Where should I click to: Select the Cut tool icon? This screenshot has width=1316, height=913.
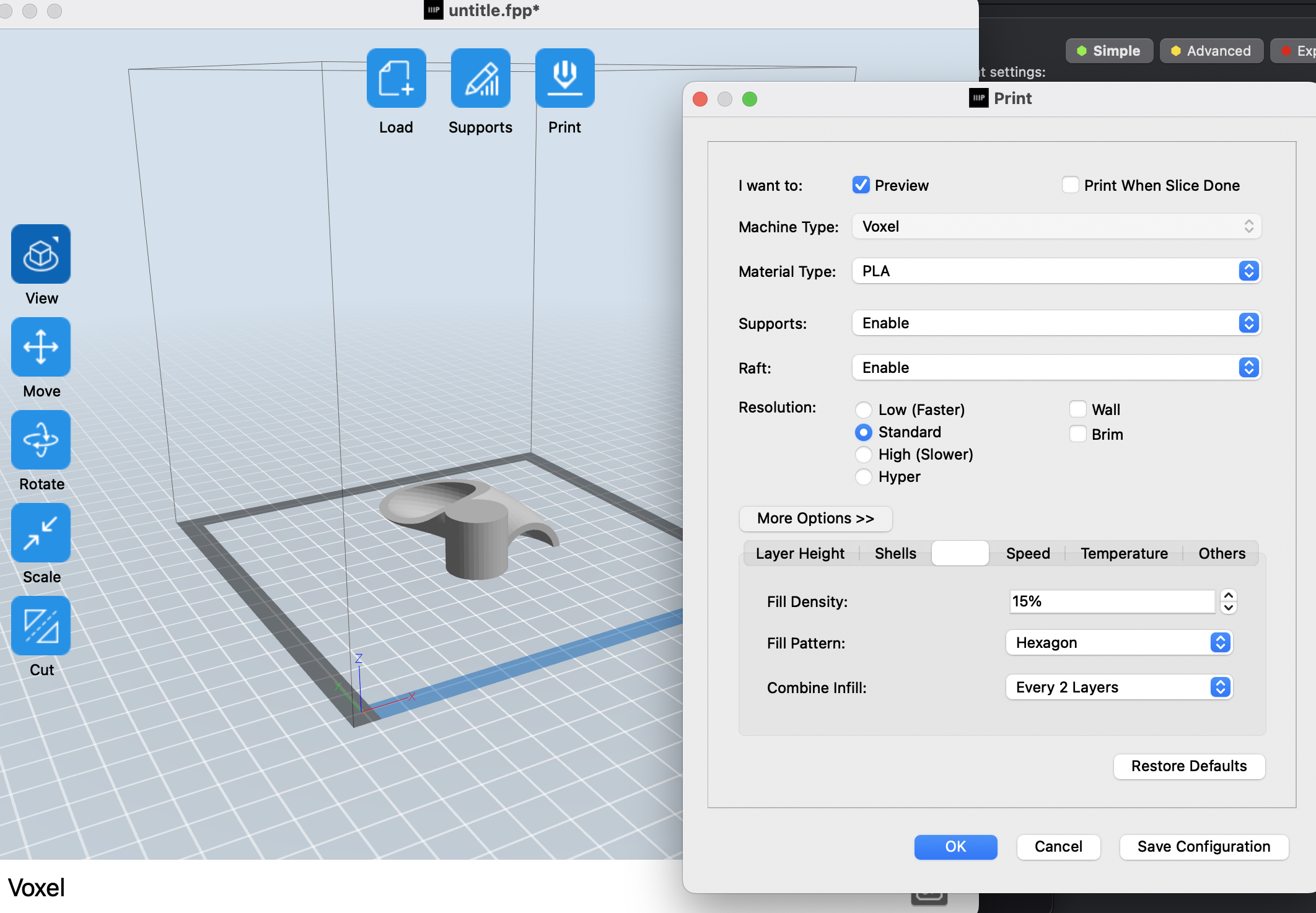pyautogui.click(x=41, y=626)
